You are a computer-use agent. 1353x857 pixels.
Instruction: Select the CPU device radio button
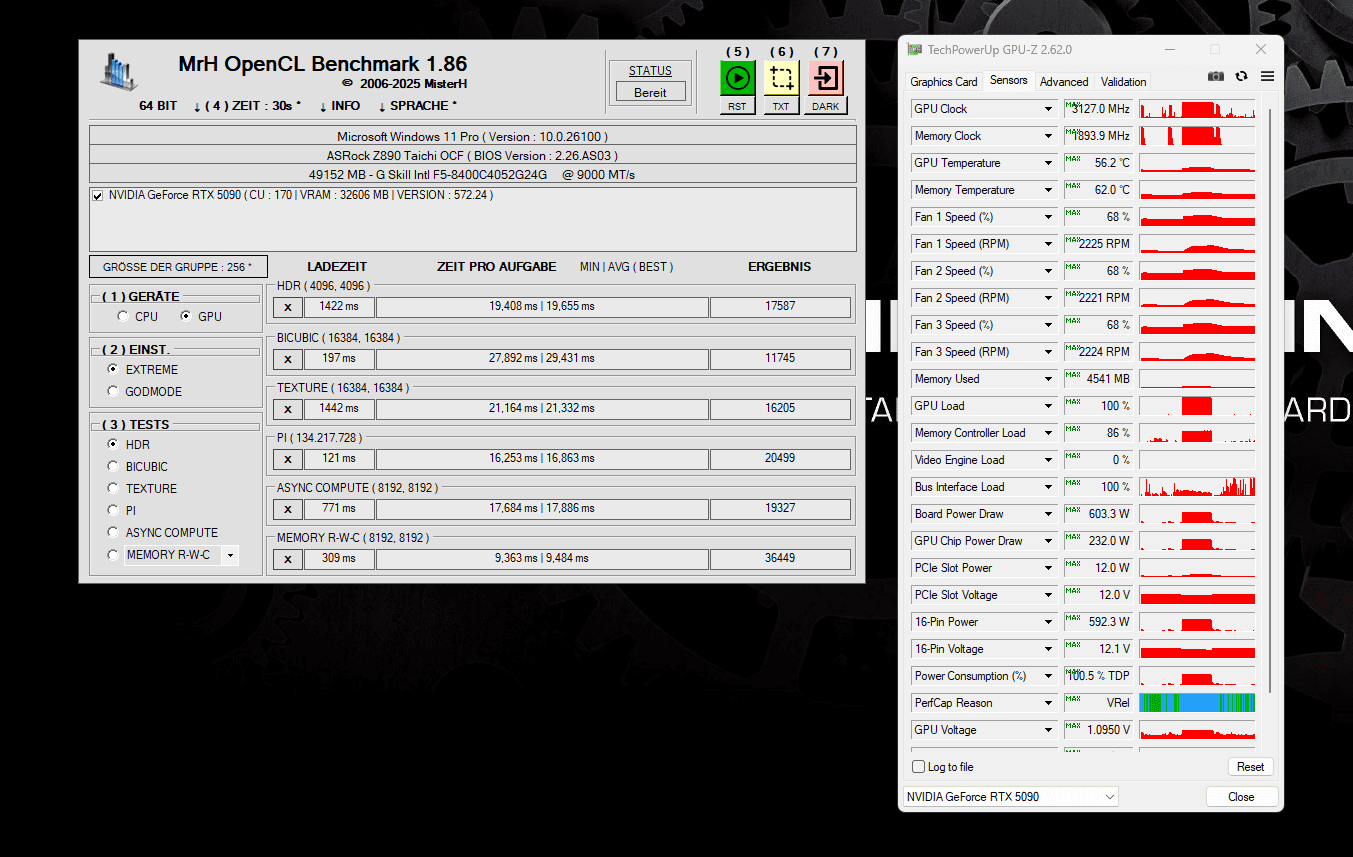(x=123, y=316)
